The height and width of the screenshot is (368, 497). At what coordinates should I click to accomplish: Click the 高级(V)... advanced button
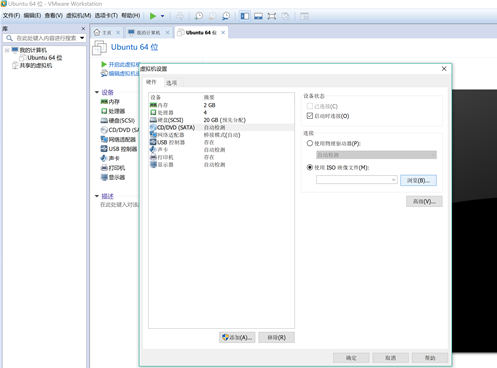coord(424,201)
